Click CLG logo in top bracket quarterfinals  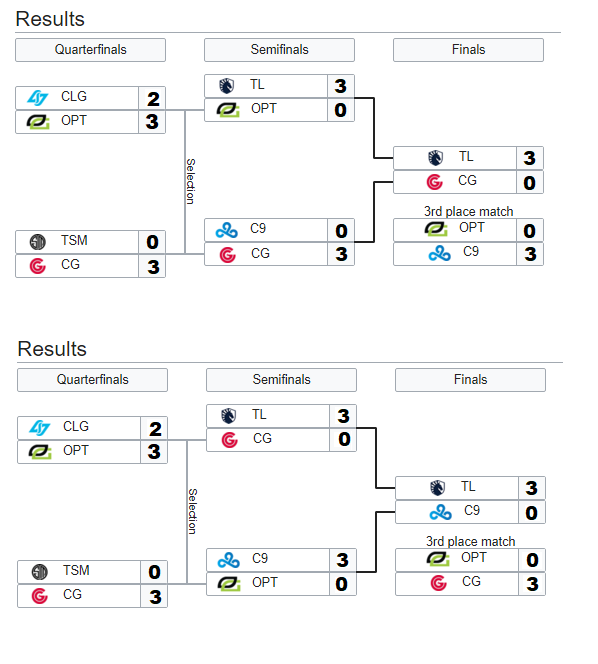(x=37, y=98)
